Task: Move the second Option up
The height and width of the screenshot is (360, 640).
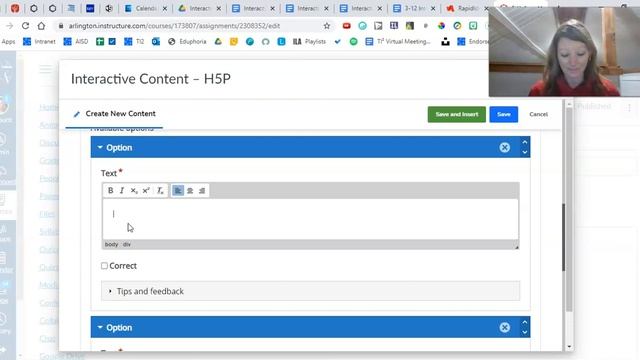Action: click(524, 322)
